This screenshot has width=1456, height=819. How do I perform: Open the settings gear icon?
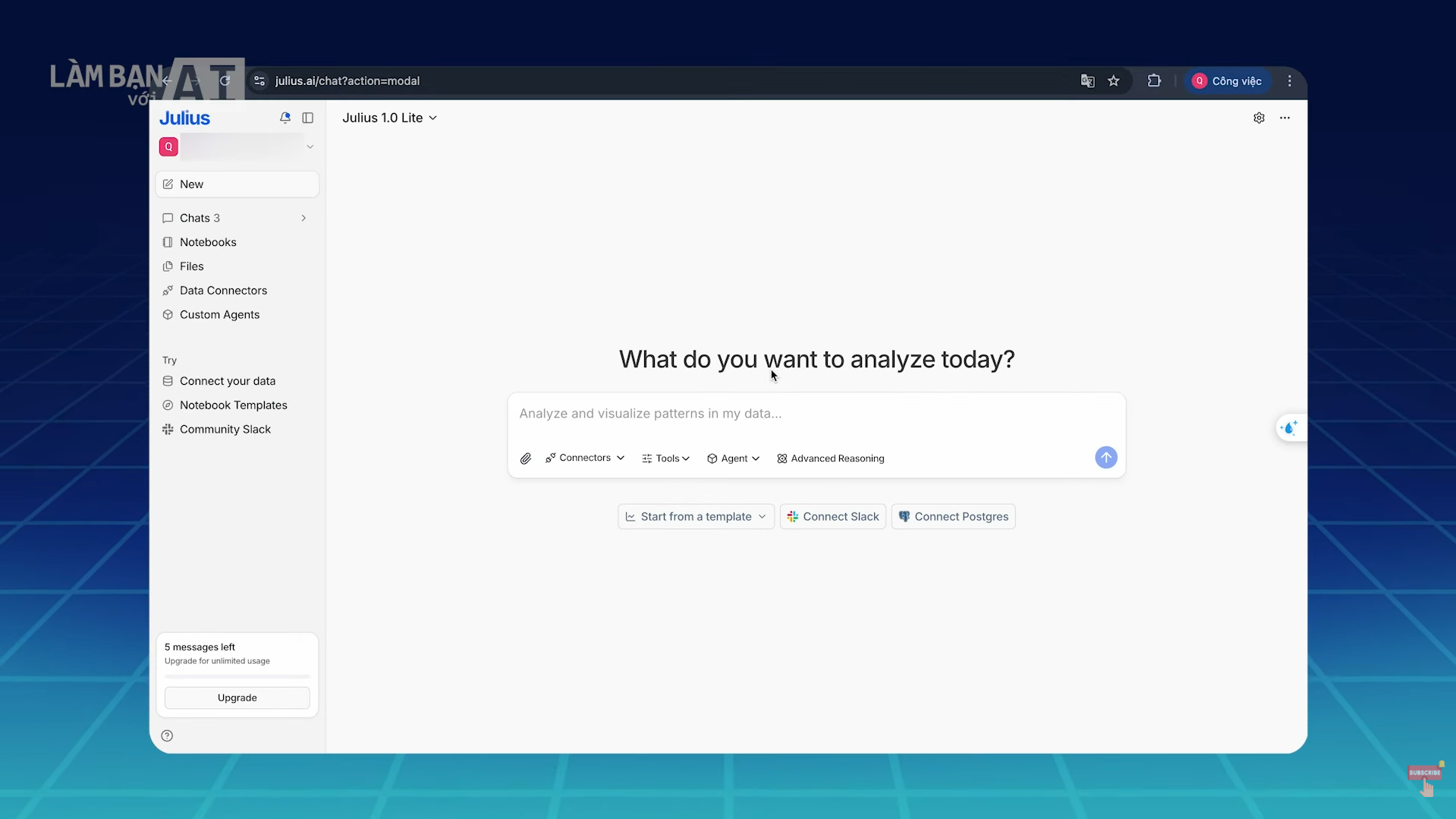pos(1259,118)
